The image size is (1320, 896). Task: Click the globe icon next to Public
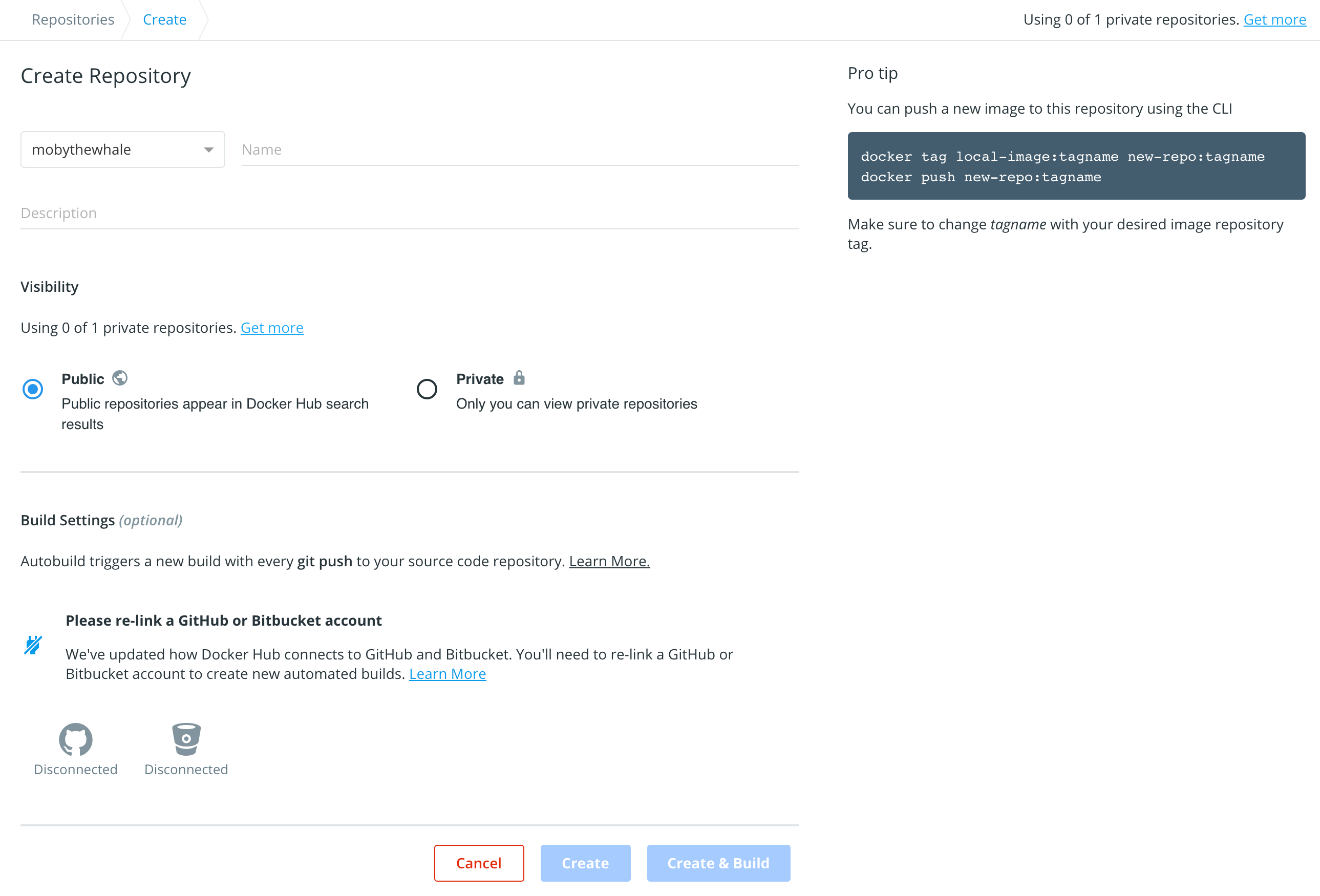120,378
